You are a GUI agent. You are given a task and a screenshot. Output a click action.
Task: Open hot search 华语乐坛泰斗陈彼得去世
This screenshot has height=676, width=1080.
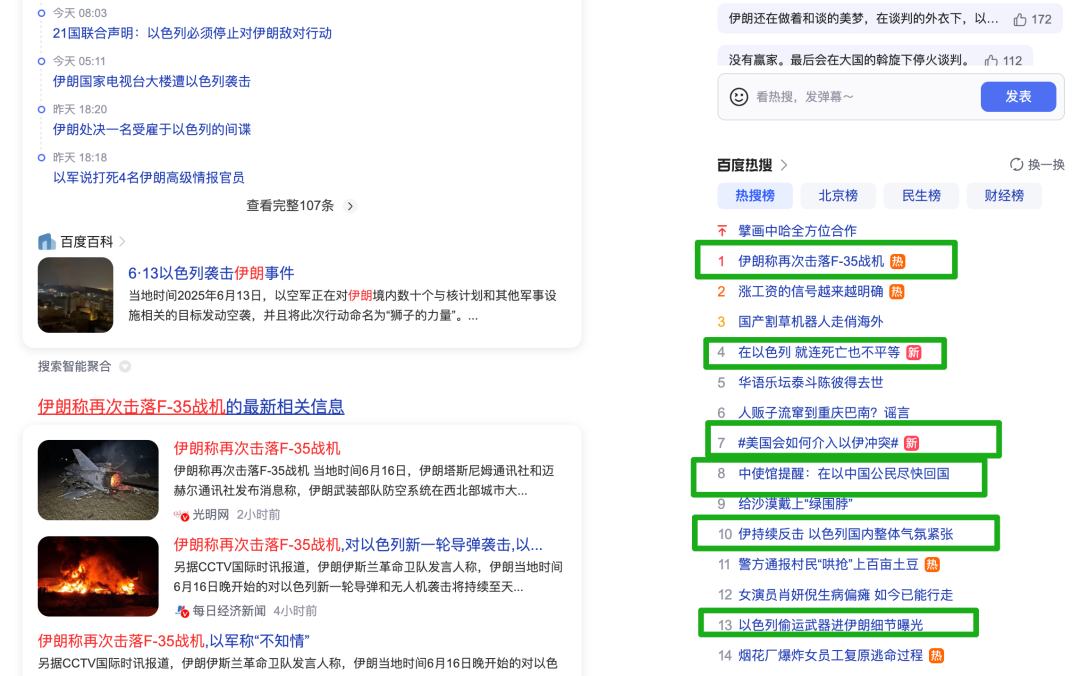pyautogui.click(x=810, y=383)
